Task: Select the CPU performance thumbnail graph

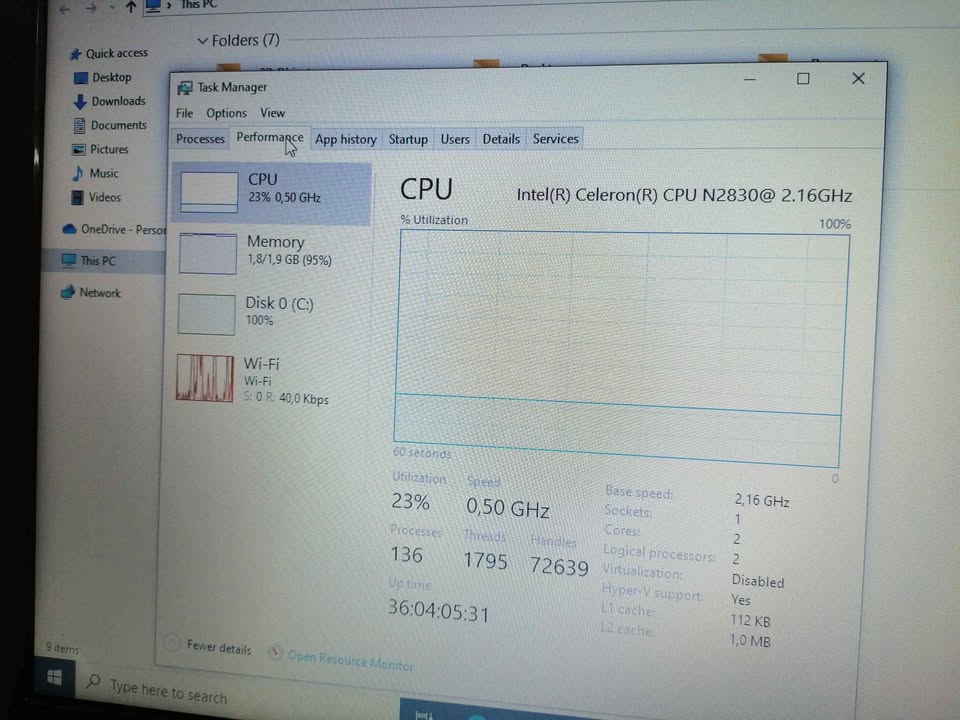Action: coord(210,191)
